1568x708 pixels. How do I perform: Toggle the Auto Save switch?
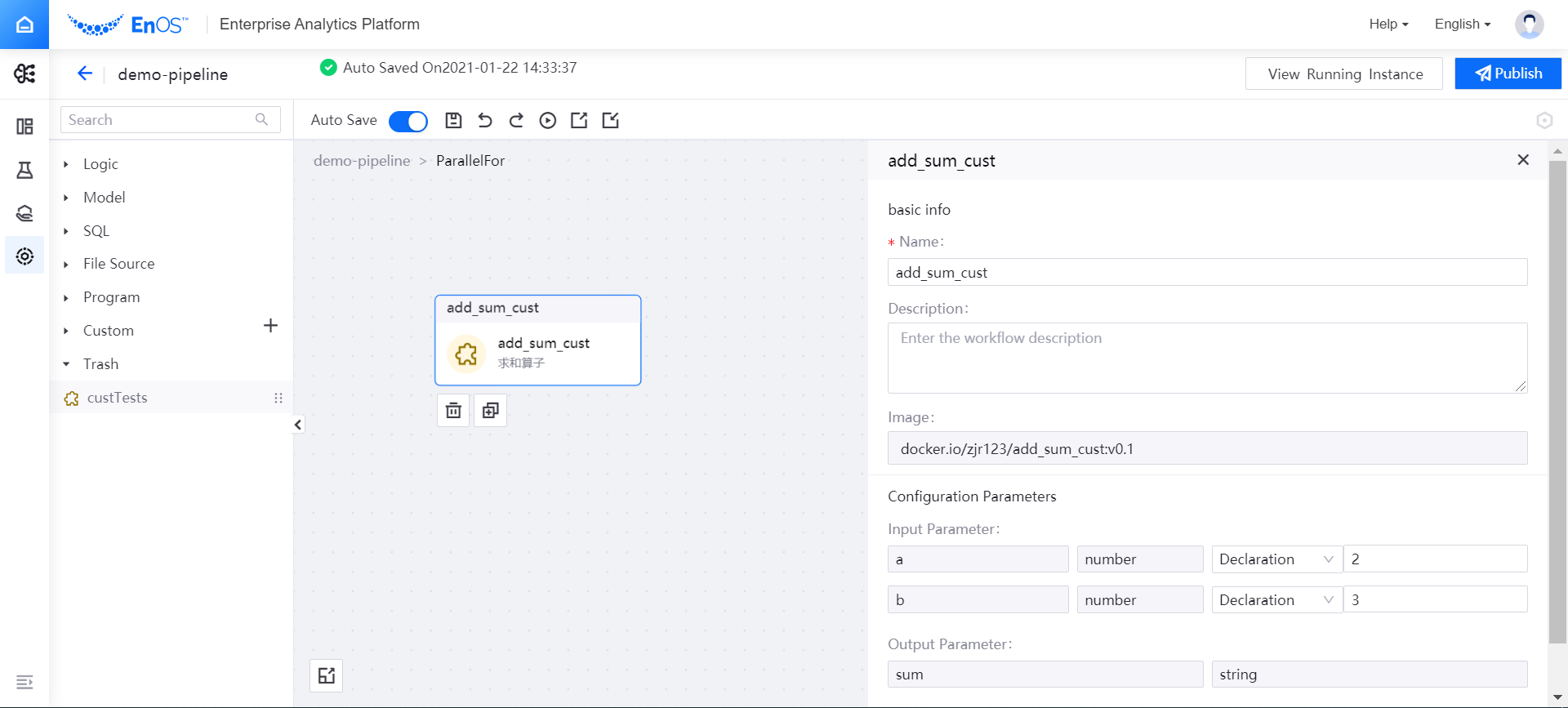[x=408, y=121]
